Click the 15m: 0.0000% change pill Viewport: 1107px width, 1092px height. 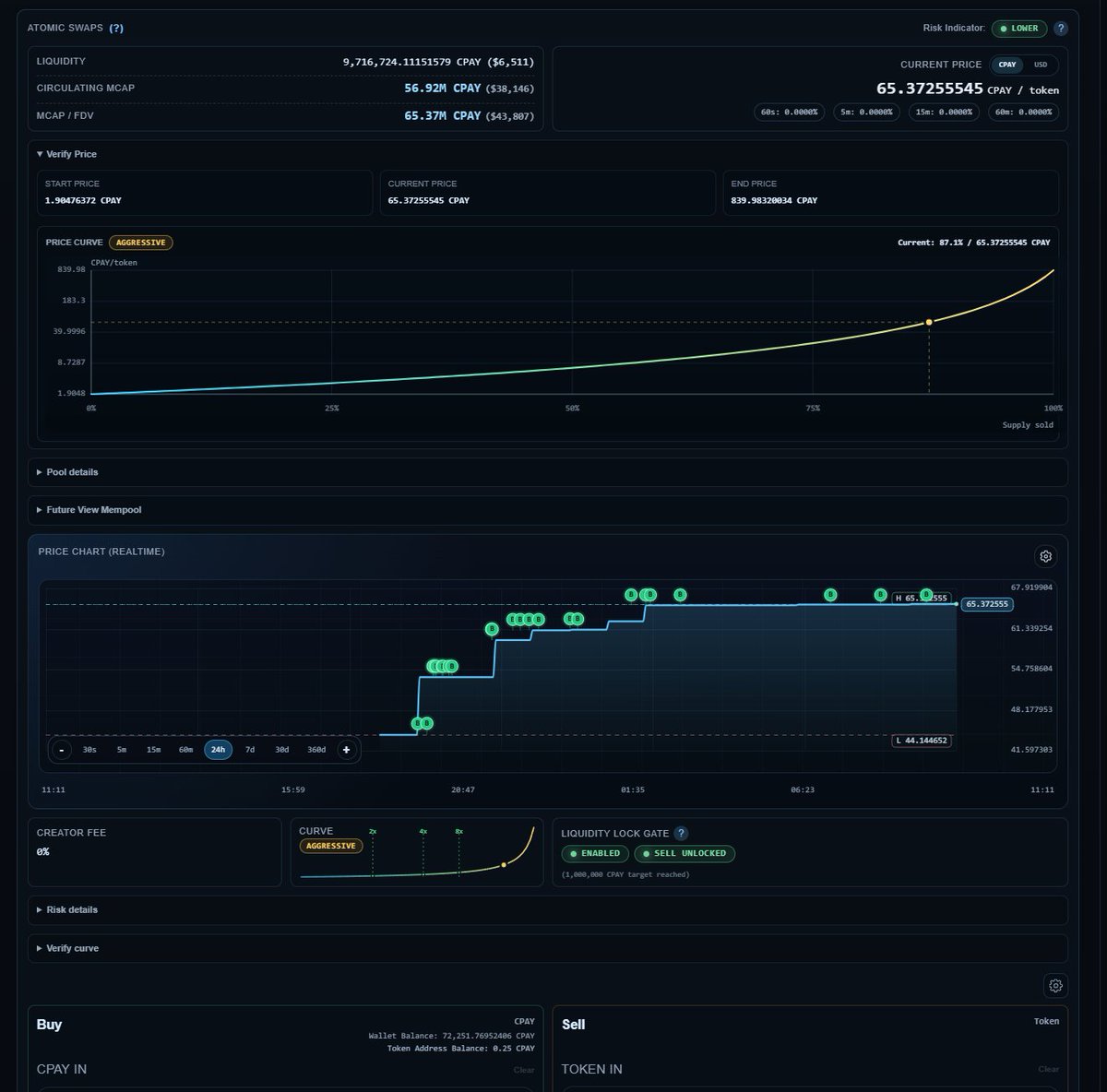(944, 112)
